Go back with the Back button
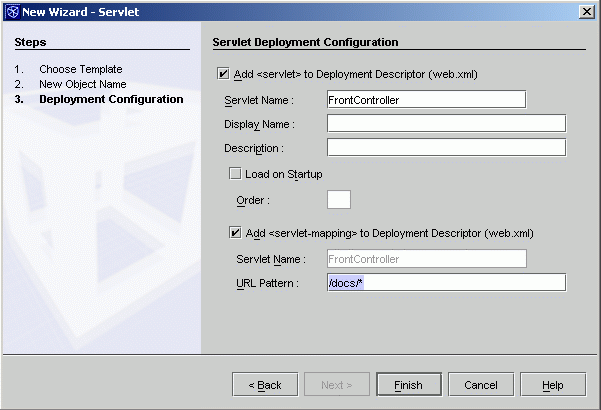Image resolution: width=601 pixels, height=410 pixels. tap(264, 385)
